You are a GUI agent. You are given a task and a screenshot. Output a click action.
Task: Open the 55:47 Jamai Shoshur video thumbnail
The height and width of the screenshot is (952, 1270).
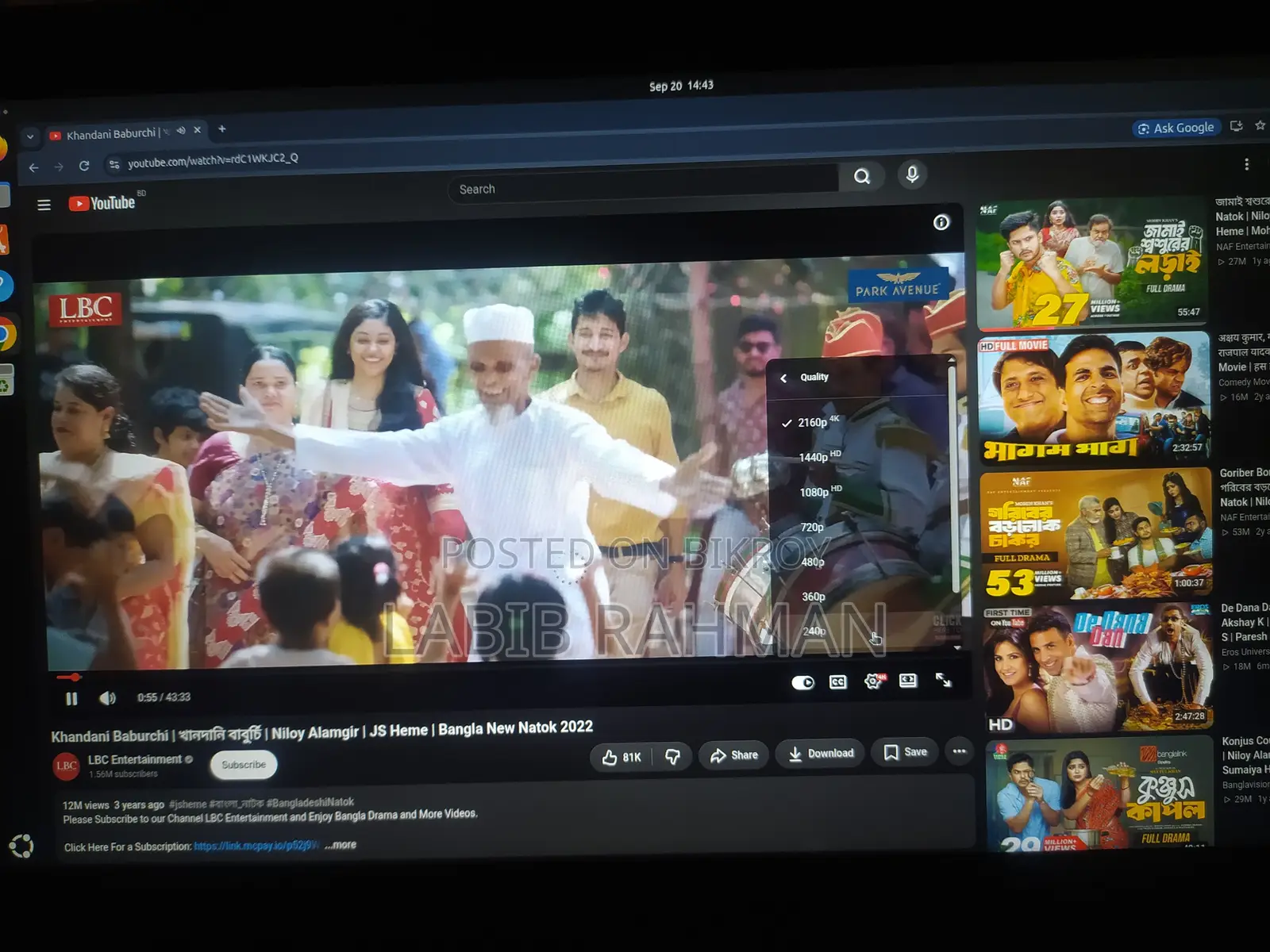tap(1092, 263)
